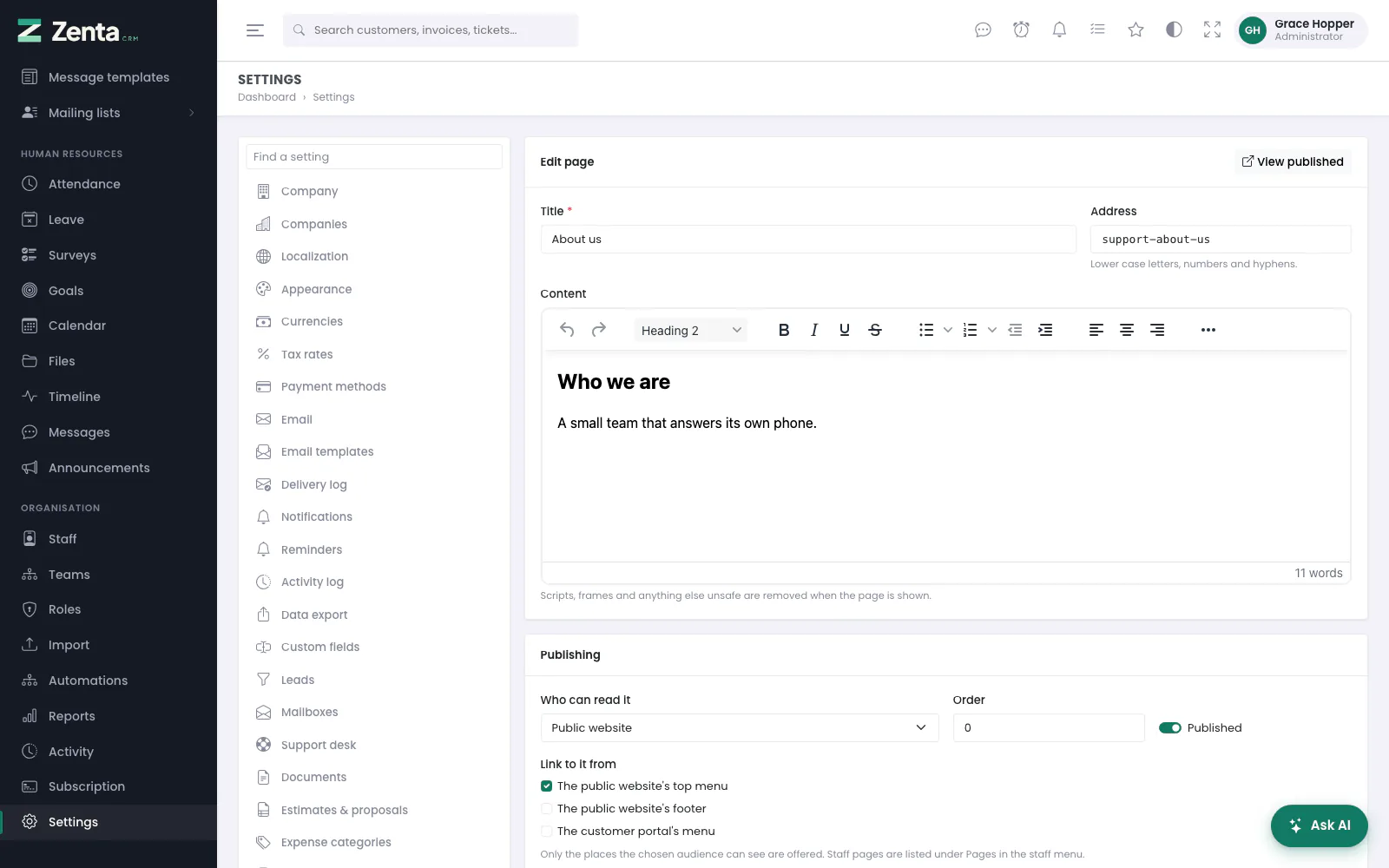This screenshot has height=868, width=1389.
Task: Click into the Address field
Action: (1221, 240)
